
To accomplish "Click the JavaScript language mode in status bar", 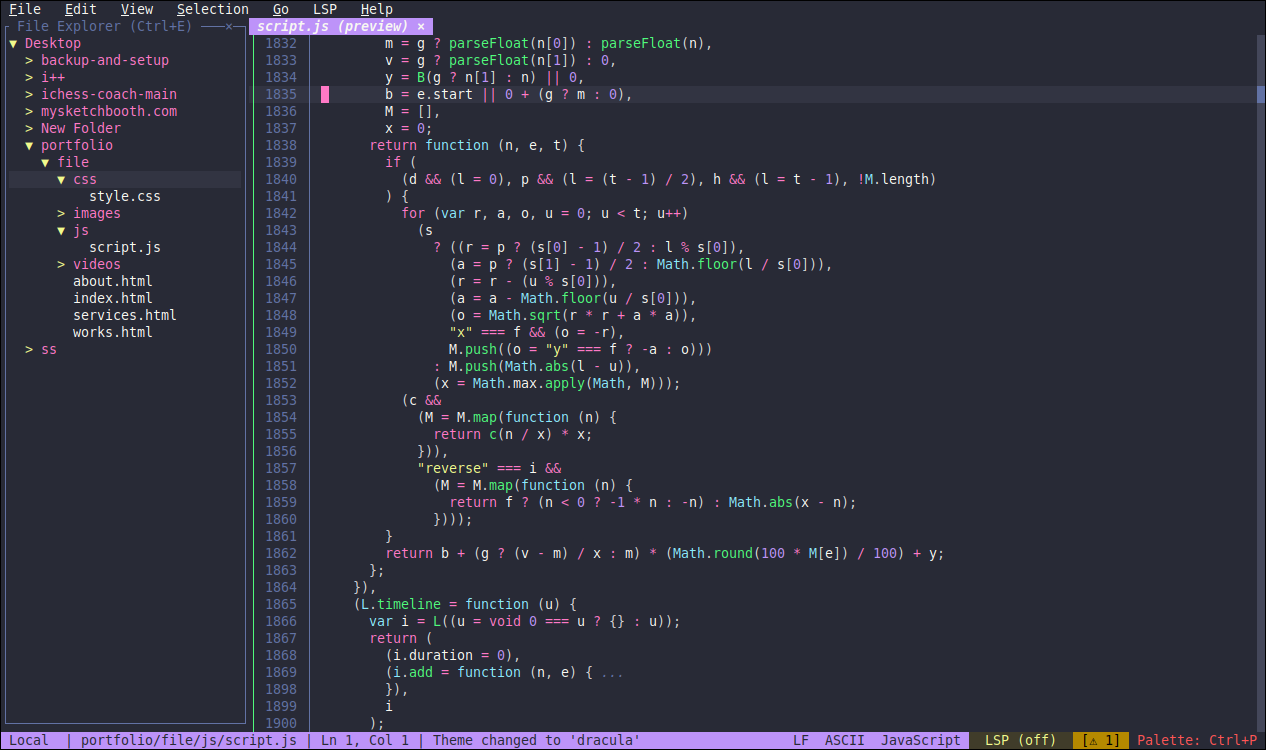I will 921,741.
